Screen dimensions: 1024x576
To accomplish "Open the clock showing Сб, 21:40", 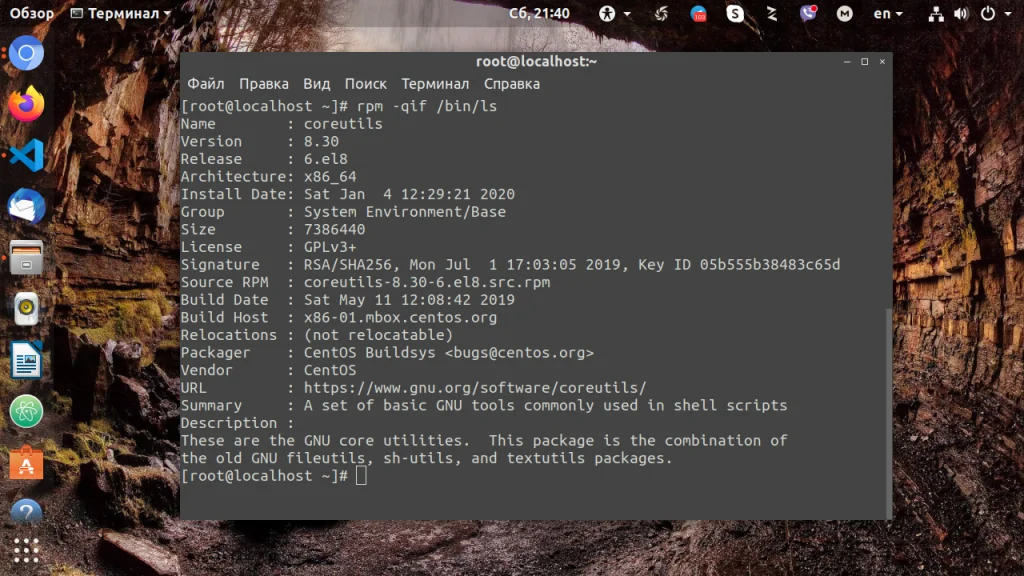I will click(x=539, y=13).
